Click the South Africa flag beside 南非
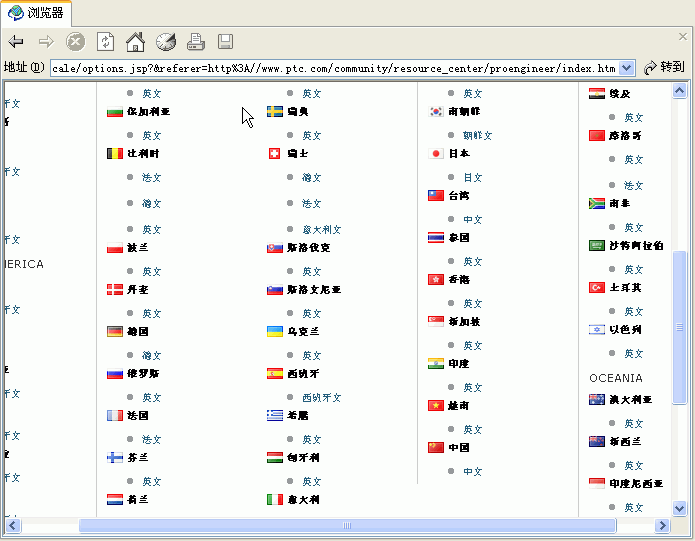The height and width of the screenshot is (541, 695). pyautogui.click(x=597, y=204)
